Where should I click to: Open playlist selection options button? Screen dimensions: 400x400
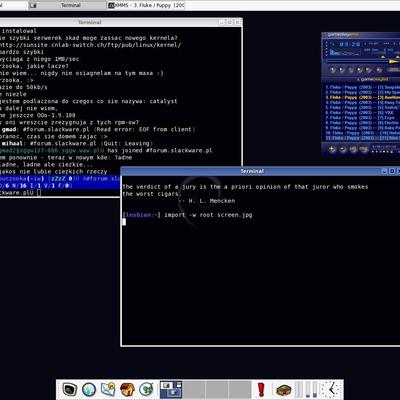353,149
